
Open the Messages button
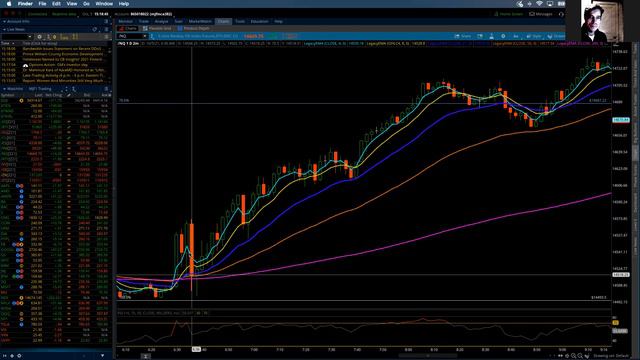click(541, 14)
